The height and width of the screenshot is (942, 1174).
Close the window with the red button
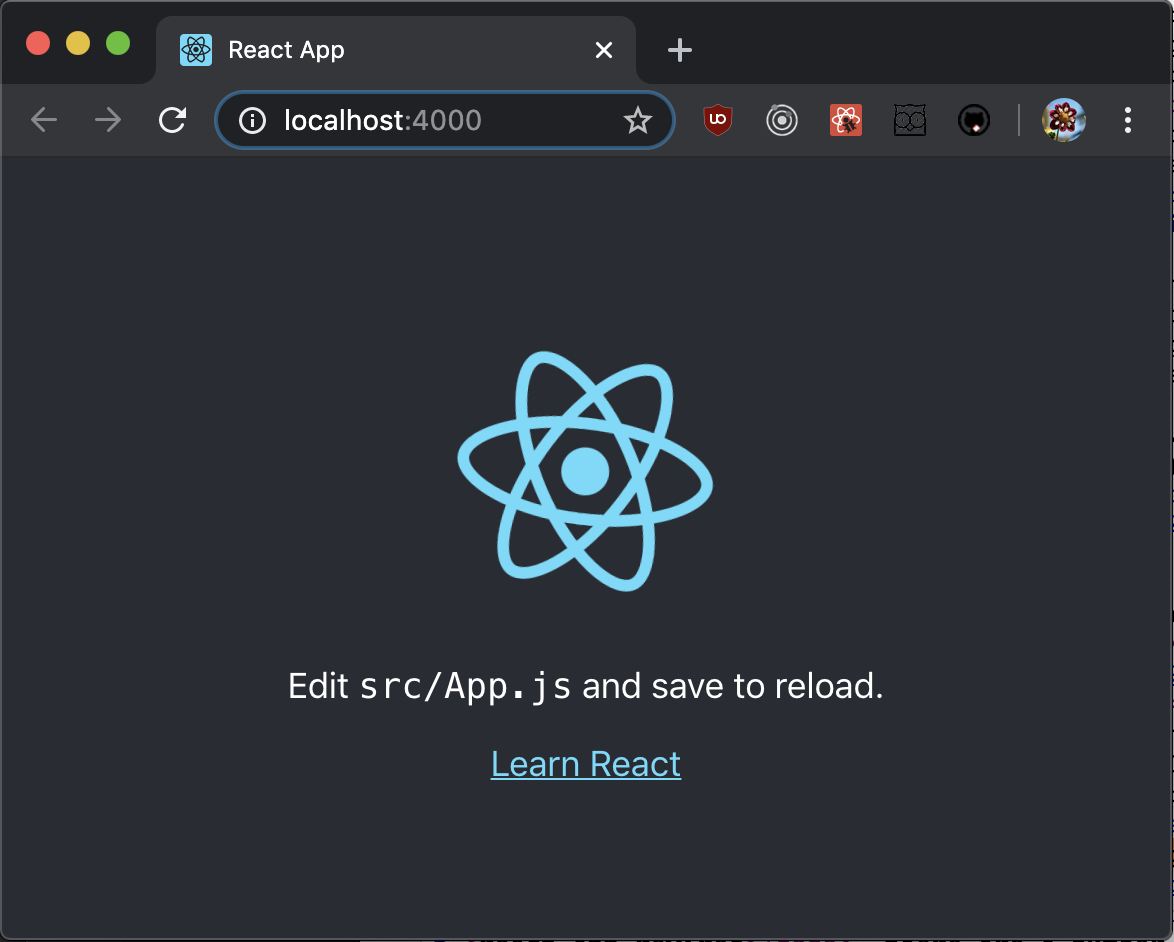coord(38,43)
